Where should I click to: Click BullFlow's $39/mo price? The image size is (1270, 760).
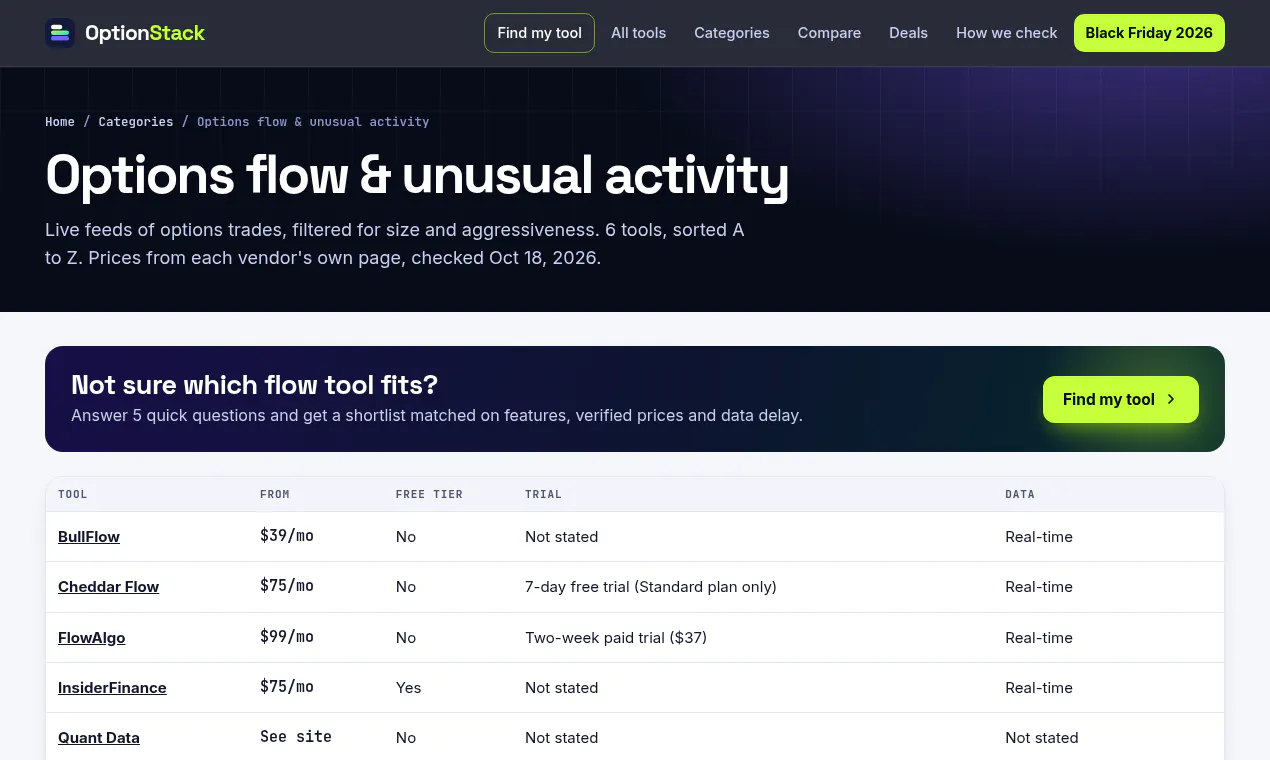coord(287,536)
